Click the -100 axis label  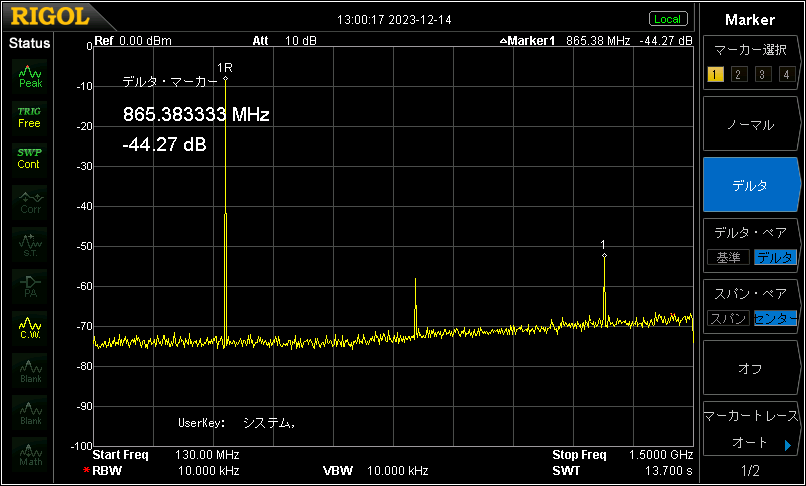[x=82, y=446]
